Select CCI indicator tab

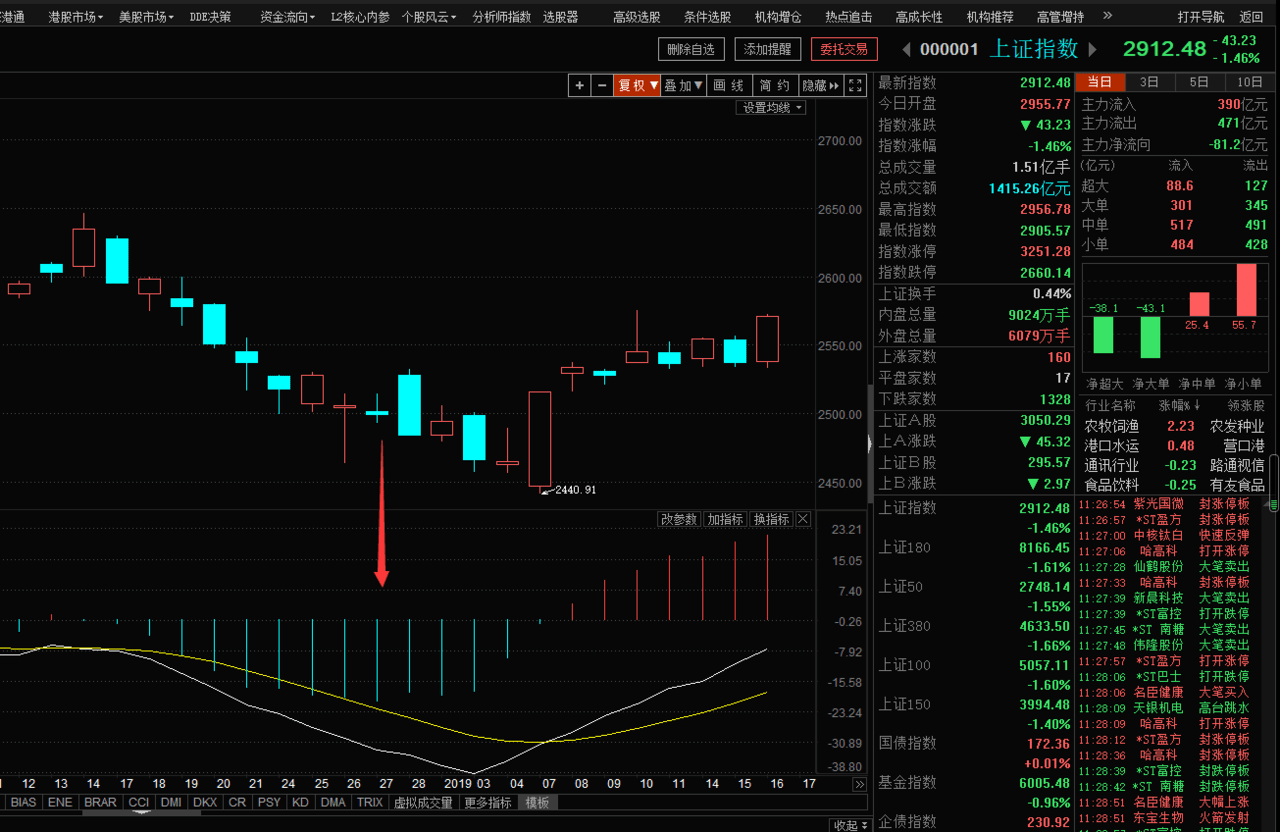pyautogui.click(x=138, y=802)
